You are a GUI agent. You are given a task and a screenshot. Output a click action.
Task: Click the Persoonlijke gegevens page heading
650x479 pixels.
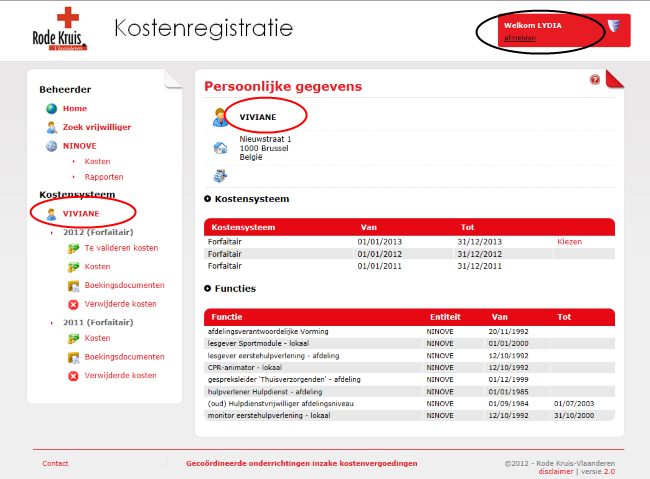[x=283, y=86]
